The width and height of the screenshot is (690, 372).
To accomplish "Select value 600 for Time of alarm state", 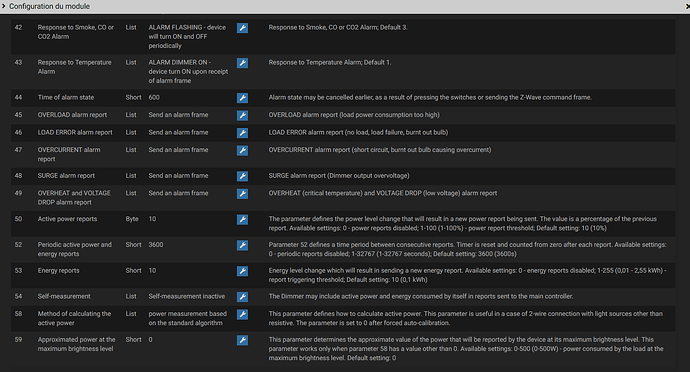I will (154, 97).
